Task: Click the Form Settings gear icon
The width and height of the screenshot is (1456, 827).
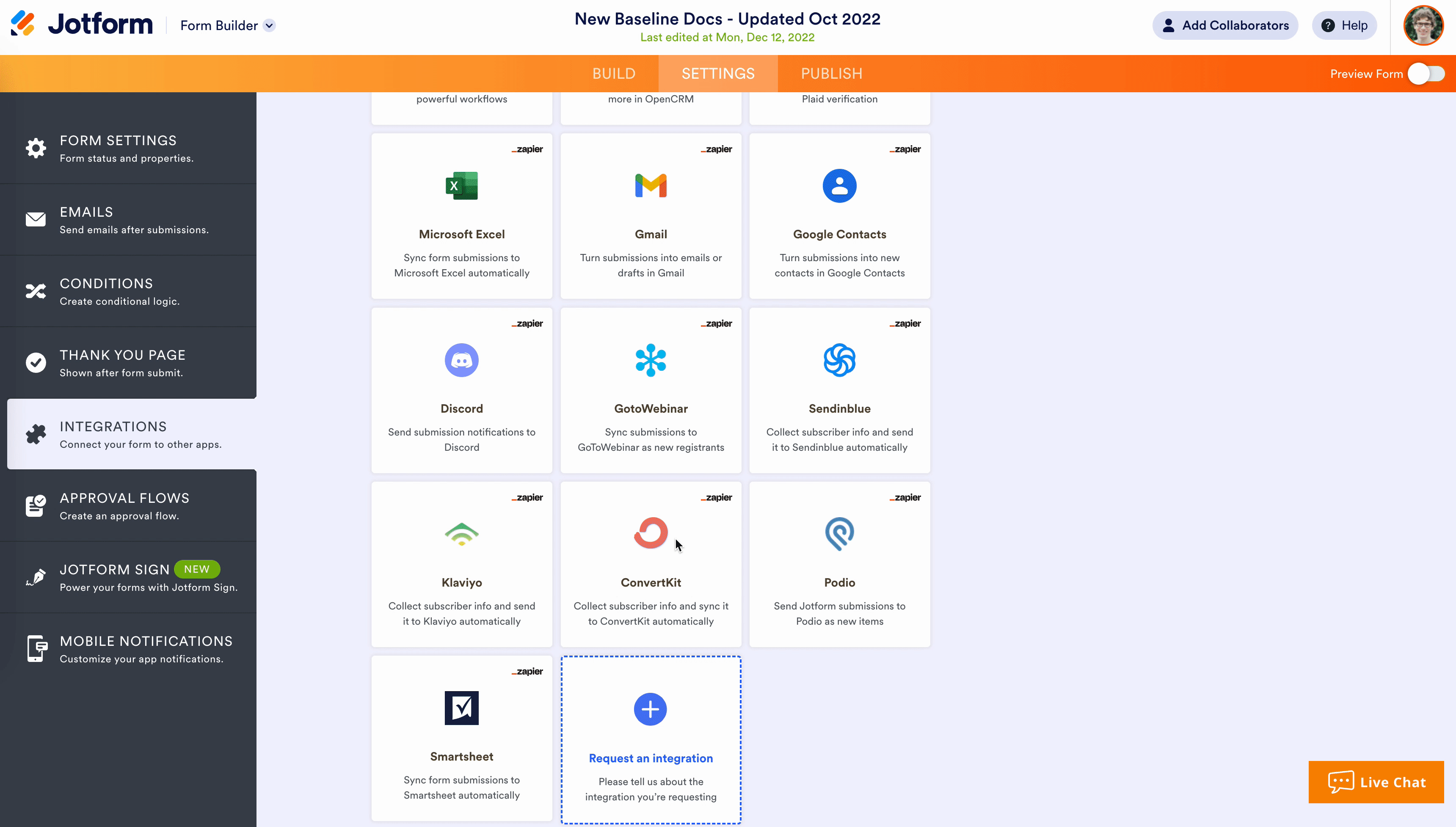Action: click(36, 148)
